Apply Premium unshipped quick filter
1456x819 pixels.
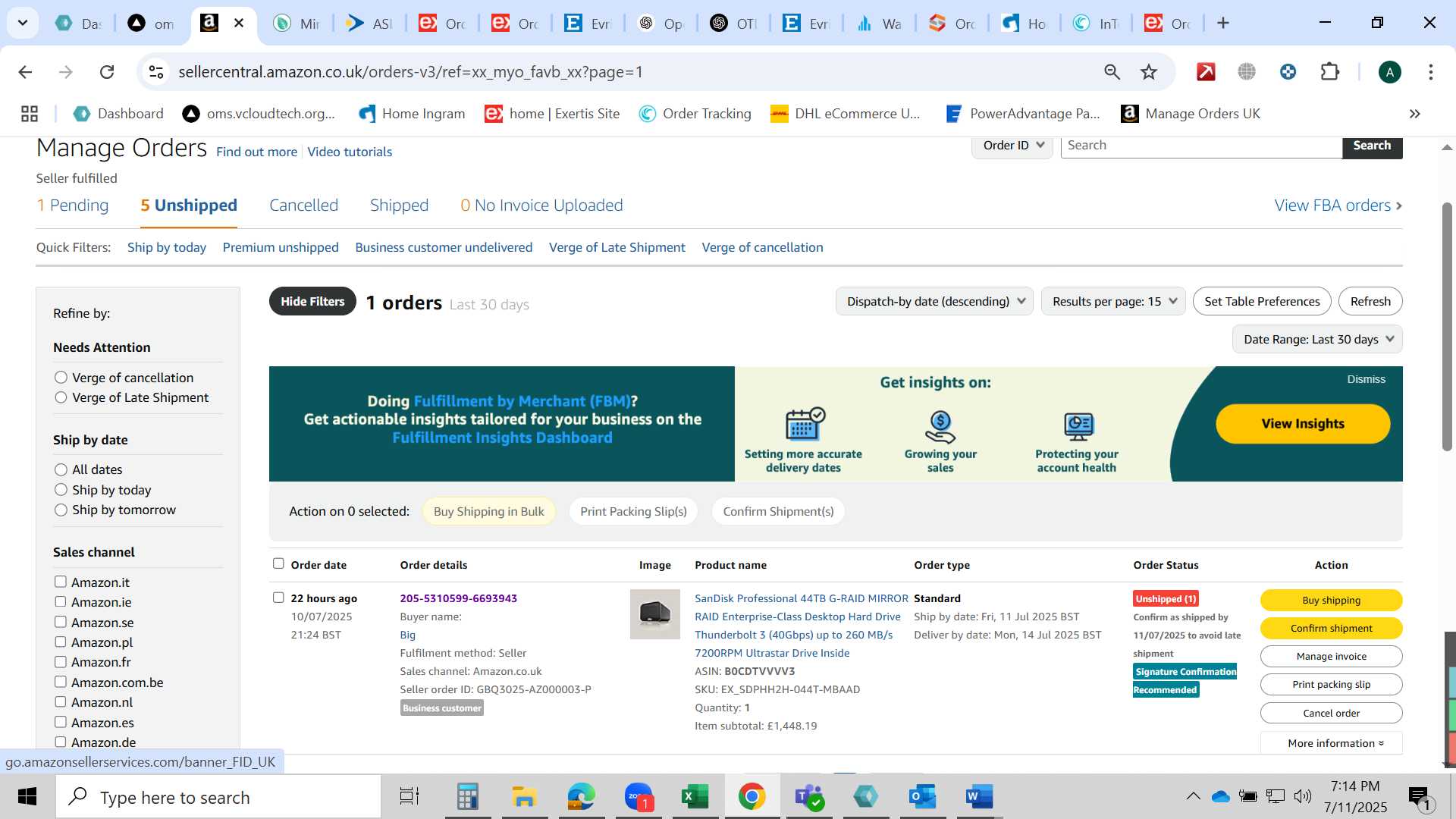click(x=281, y=247)
